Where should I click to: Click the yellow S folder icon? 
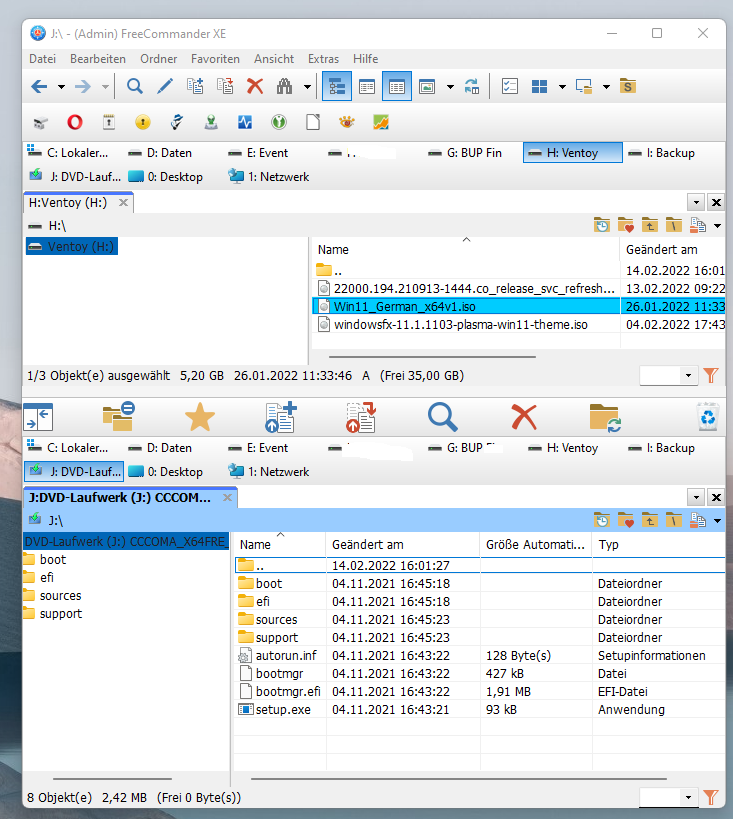(627, 86)
